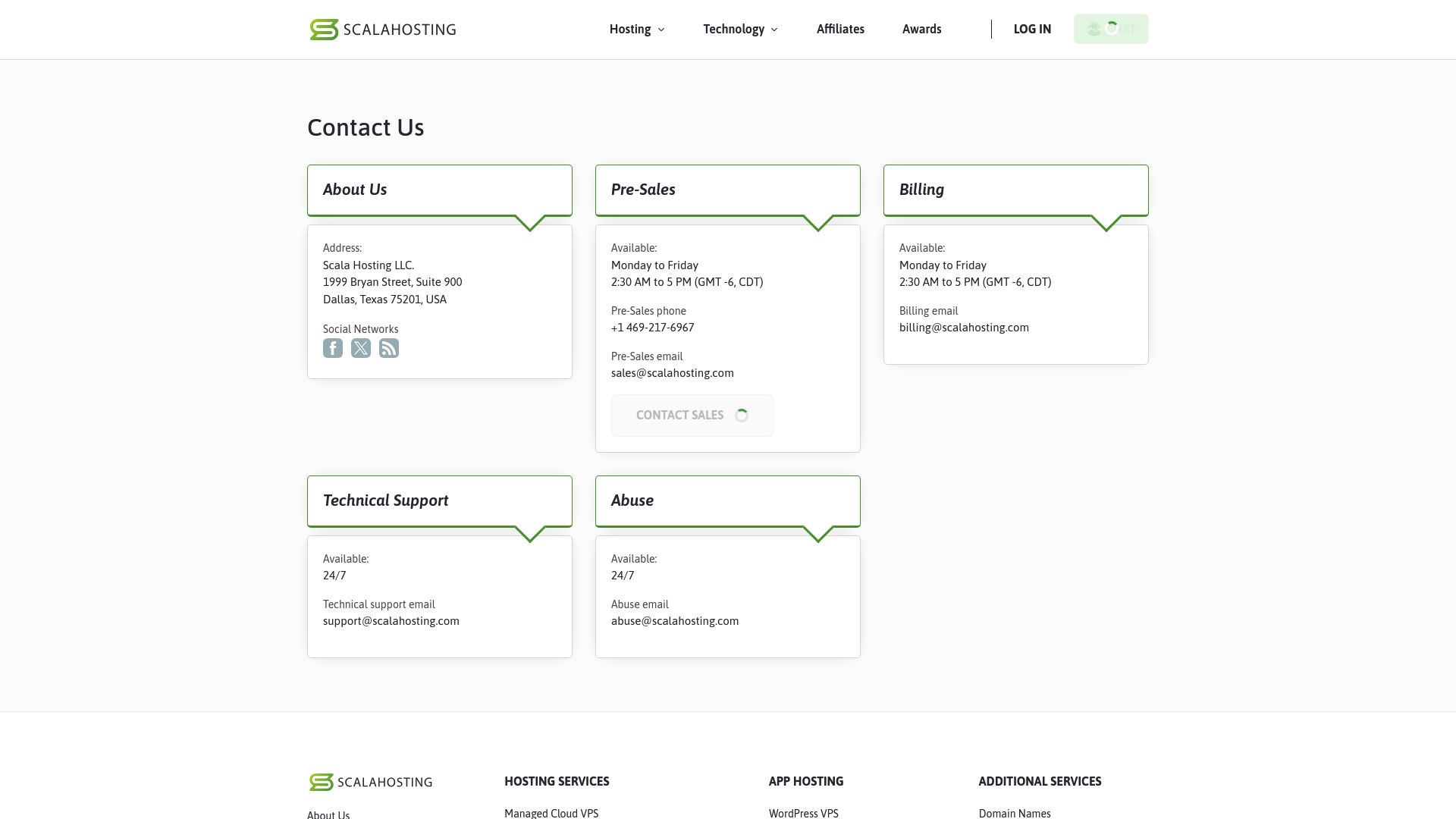Screen dimensions: 1456x819
Task: Click LOG IN in the header
Action: click(x=1031, y=29)
